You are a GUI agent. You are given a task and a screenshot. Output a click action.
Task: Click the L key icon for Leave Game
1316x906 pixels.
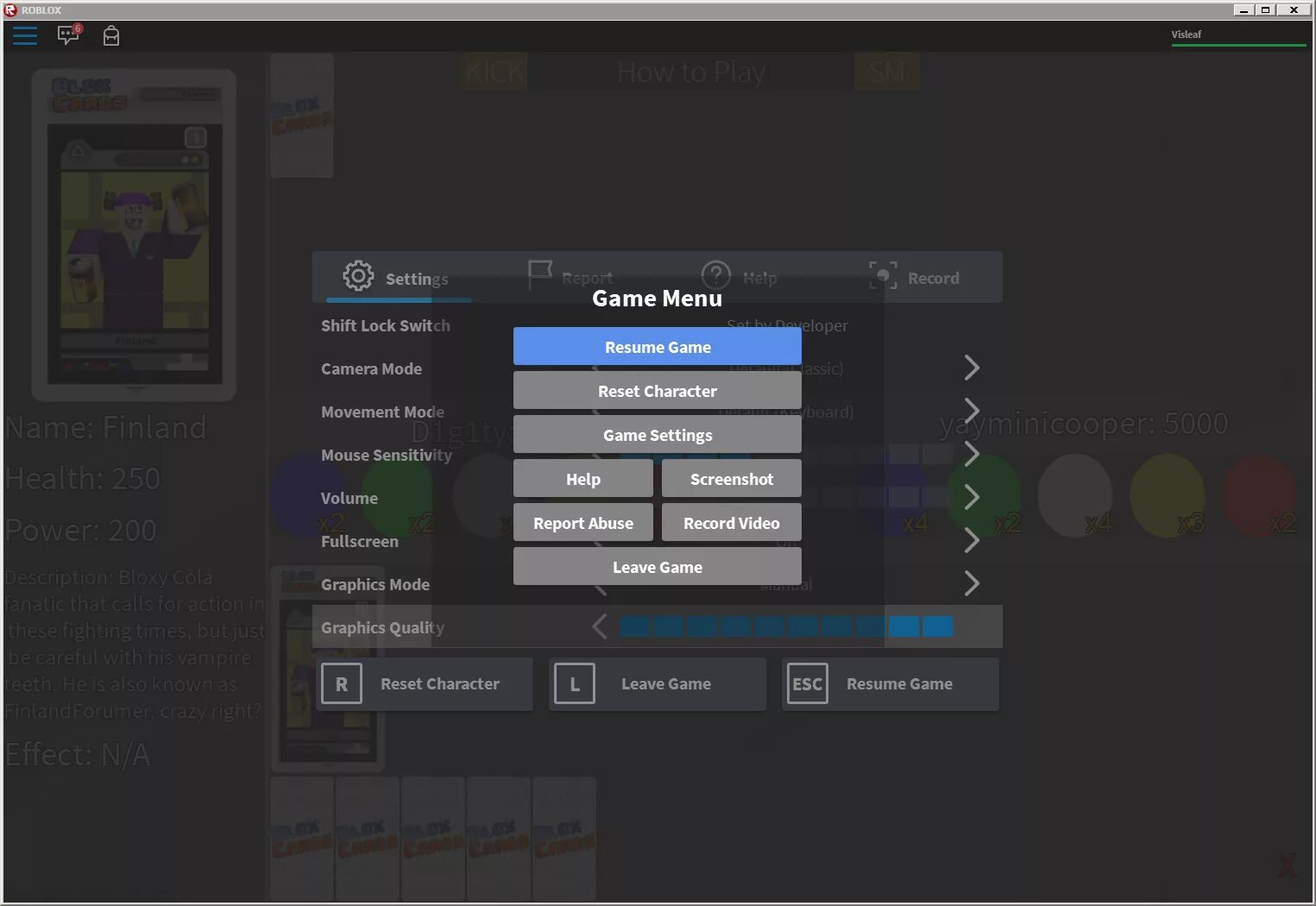[x=575, y=683]
